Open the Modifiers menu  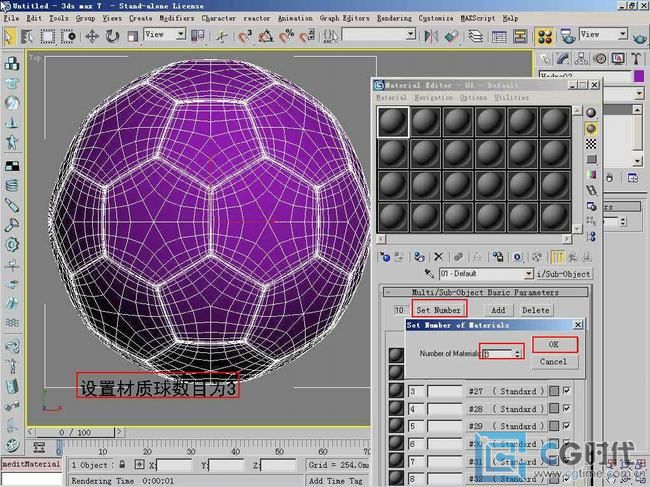point(177,18)
